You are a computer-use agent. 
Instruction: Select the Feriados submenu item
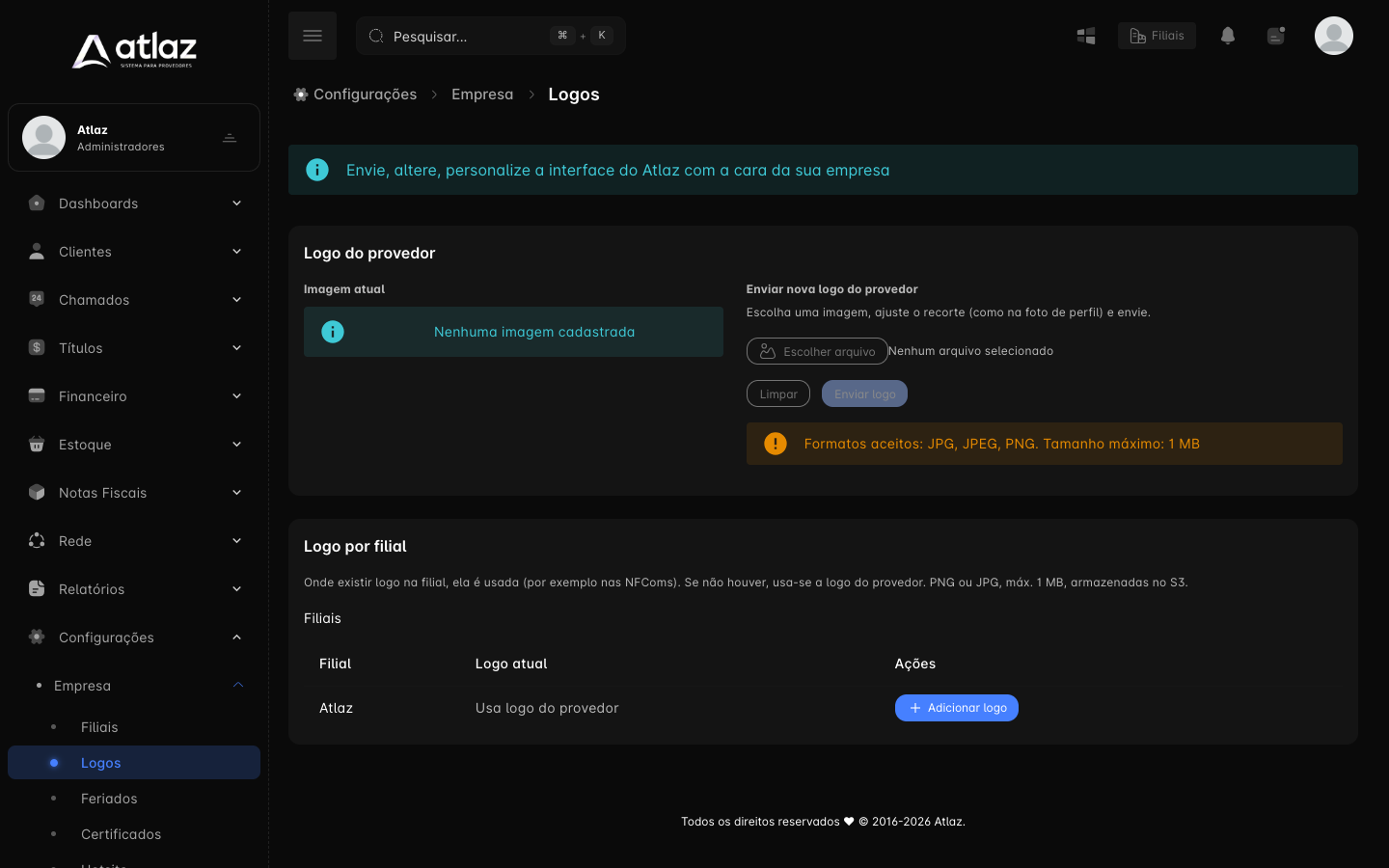(x=109, y=799)
